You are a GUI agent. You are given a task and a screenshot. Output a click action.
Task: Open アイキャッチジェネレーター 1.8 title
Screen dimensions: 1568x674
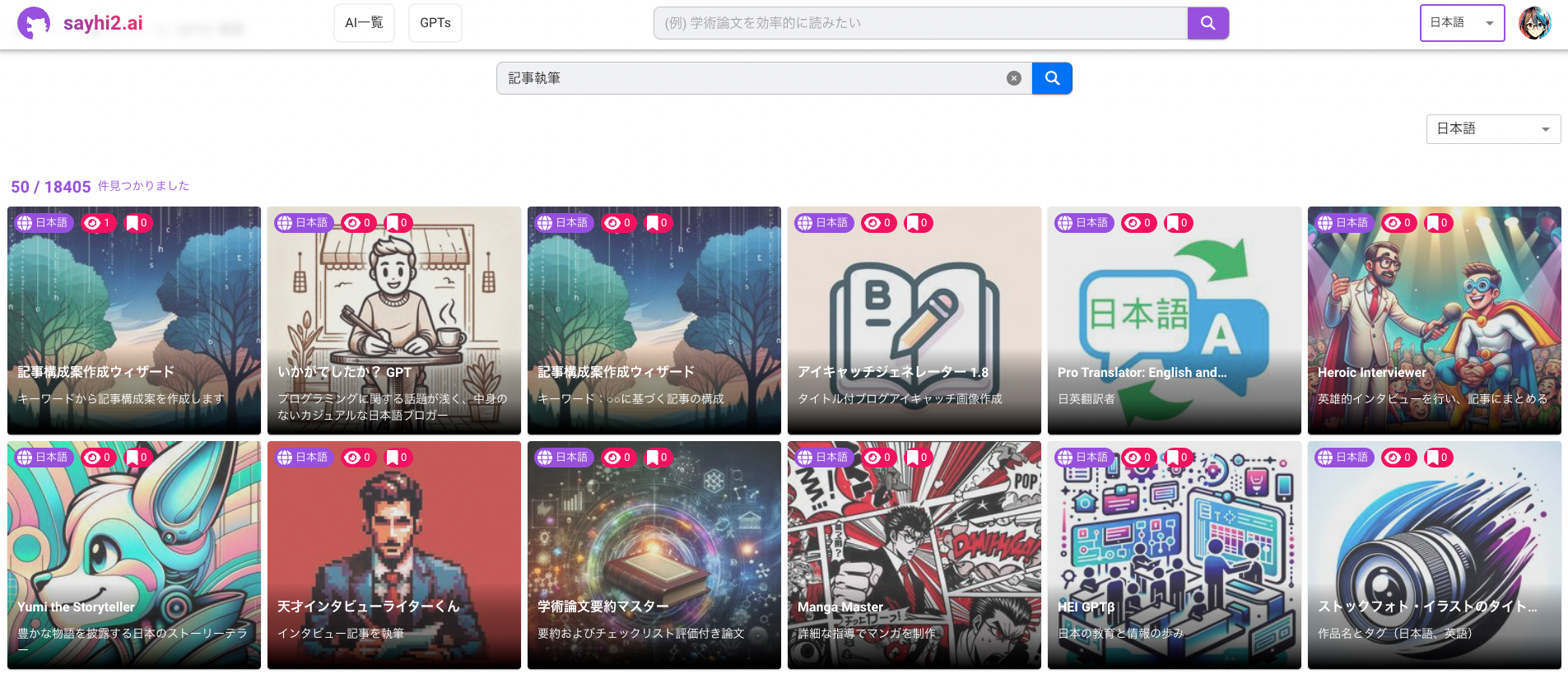coord(893,372)
